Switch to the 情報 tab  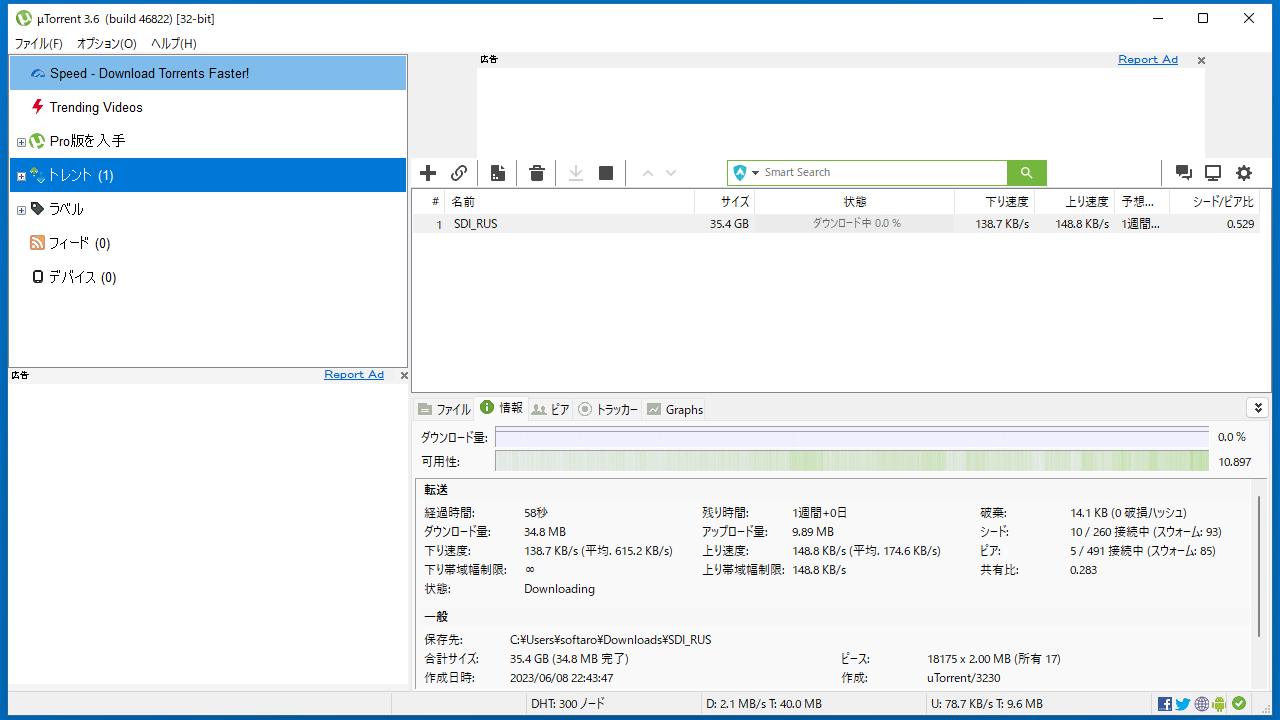[501, 408]
